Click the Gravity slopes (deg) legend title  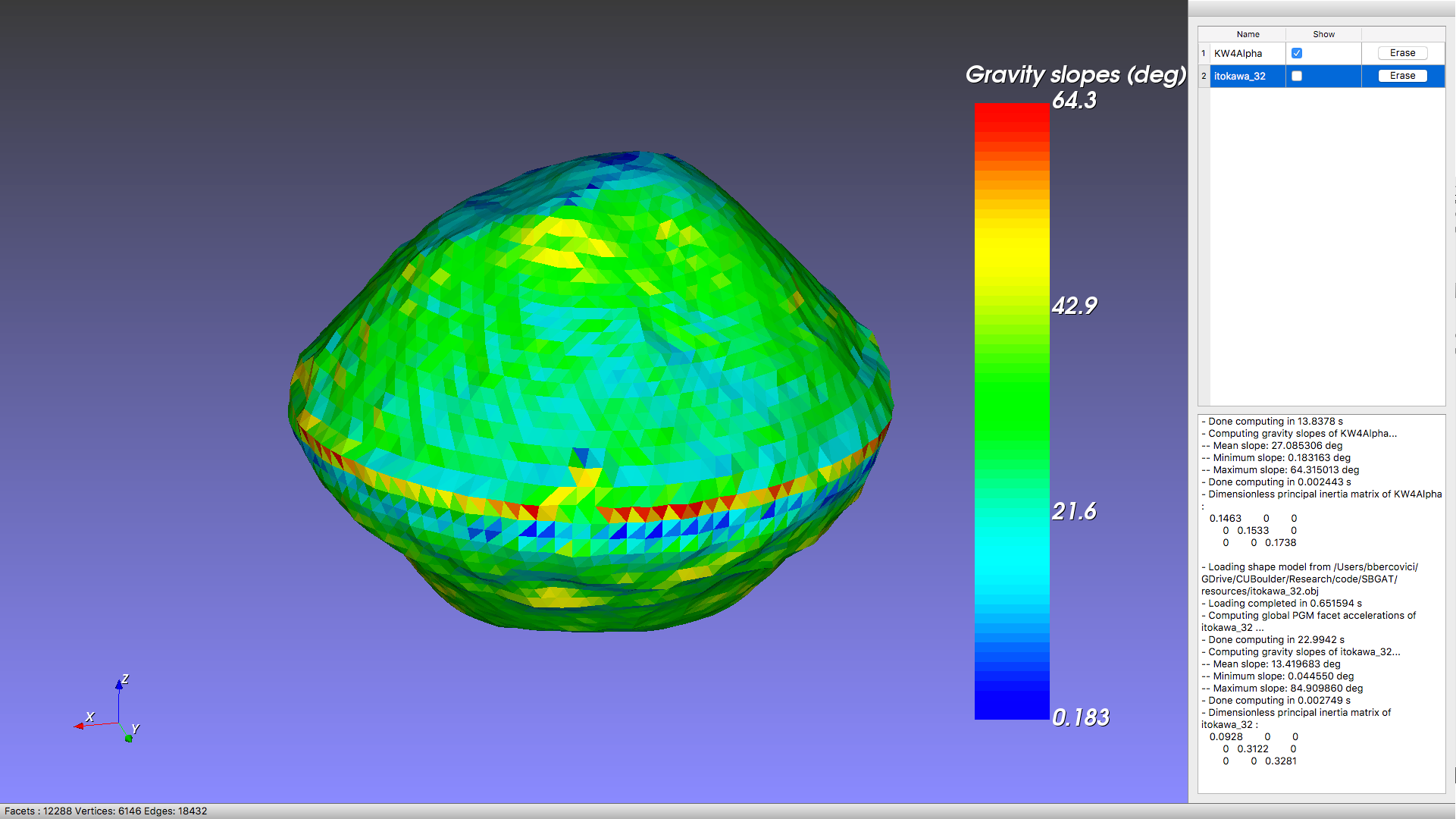pos(1075,74)
